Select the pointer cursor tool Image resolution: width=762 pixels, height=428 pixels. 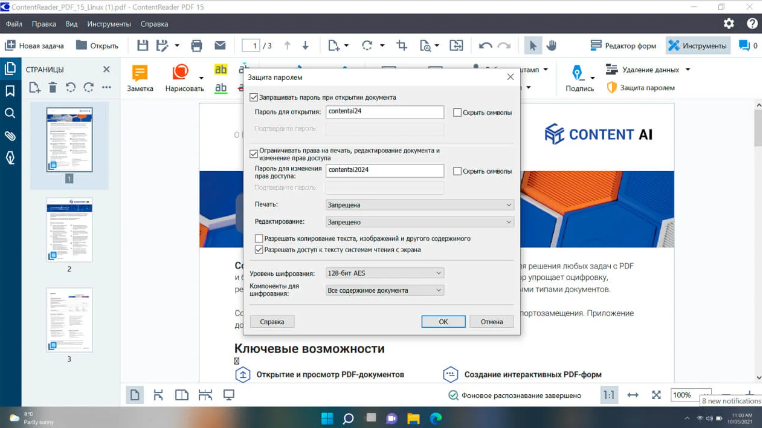[533, 46]
